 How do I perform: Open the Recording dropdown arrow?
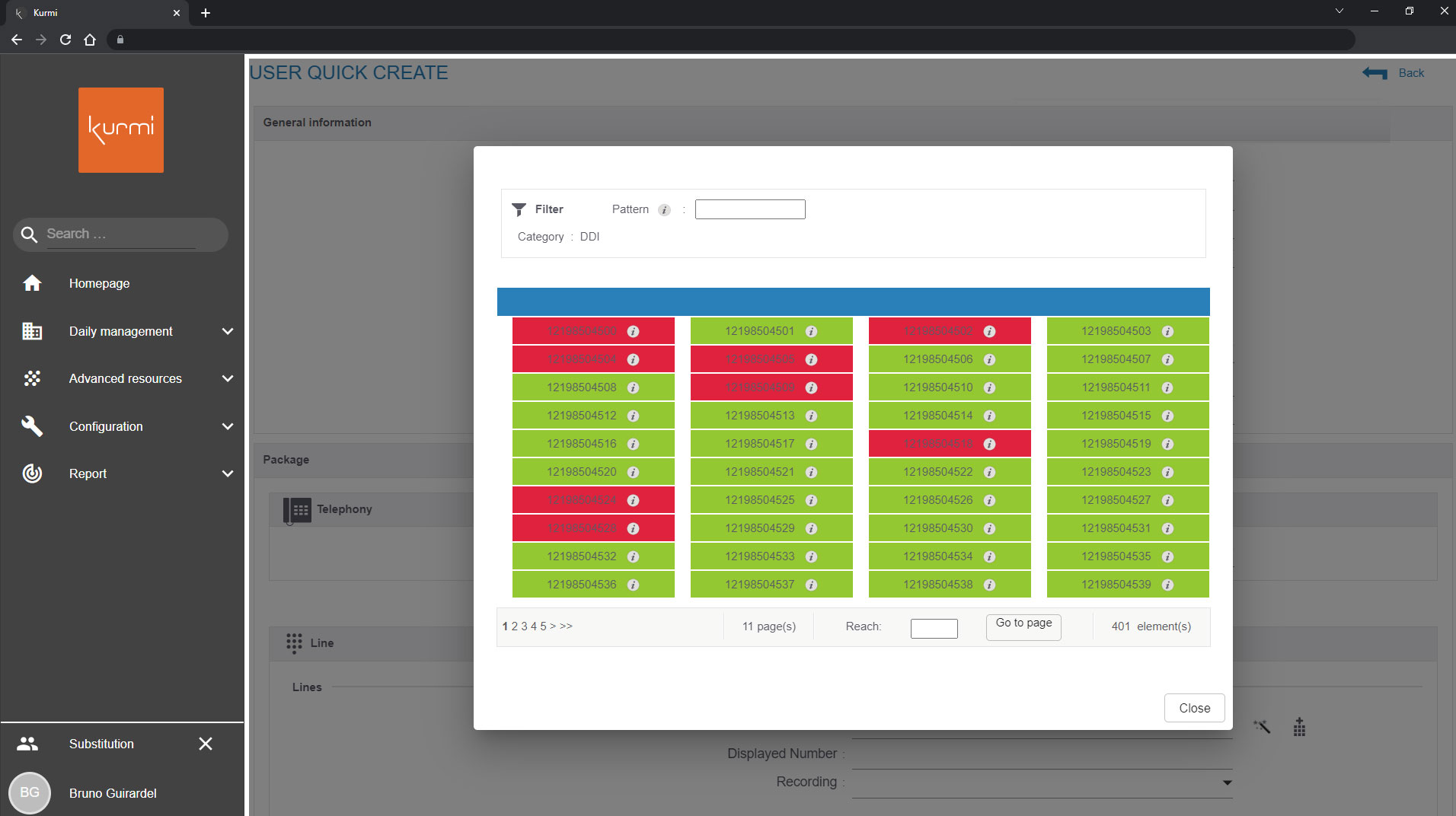coord(1227,783)
